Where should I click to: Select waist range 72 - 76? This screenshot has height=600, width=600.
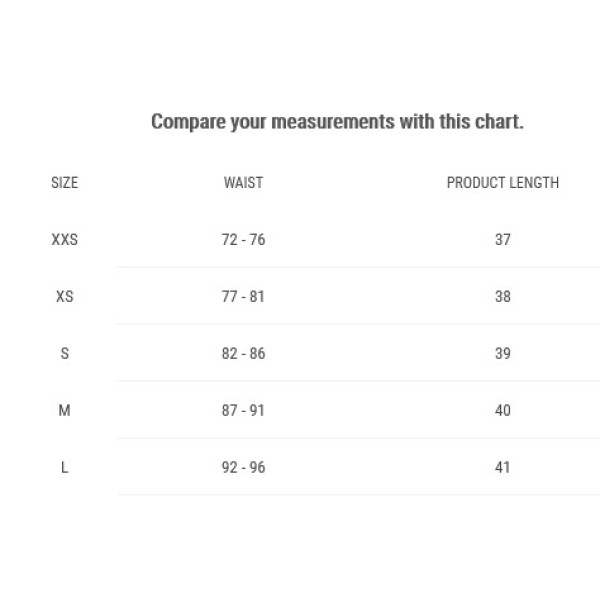click(x=243, y=240)
